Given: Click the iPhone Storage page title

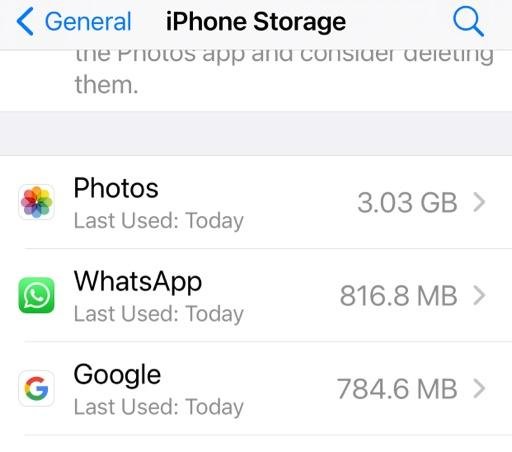Looking at the screenshot, I should 256,22.
